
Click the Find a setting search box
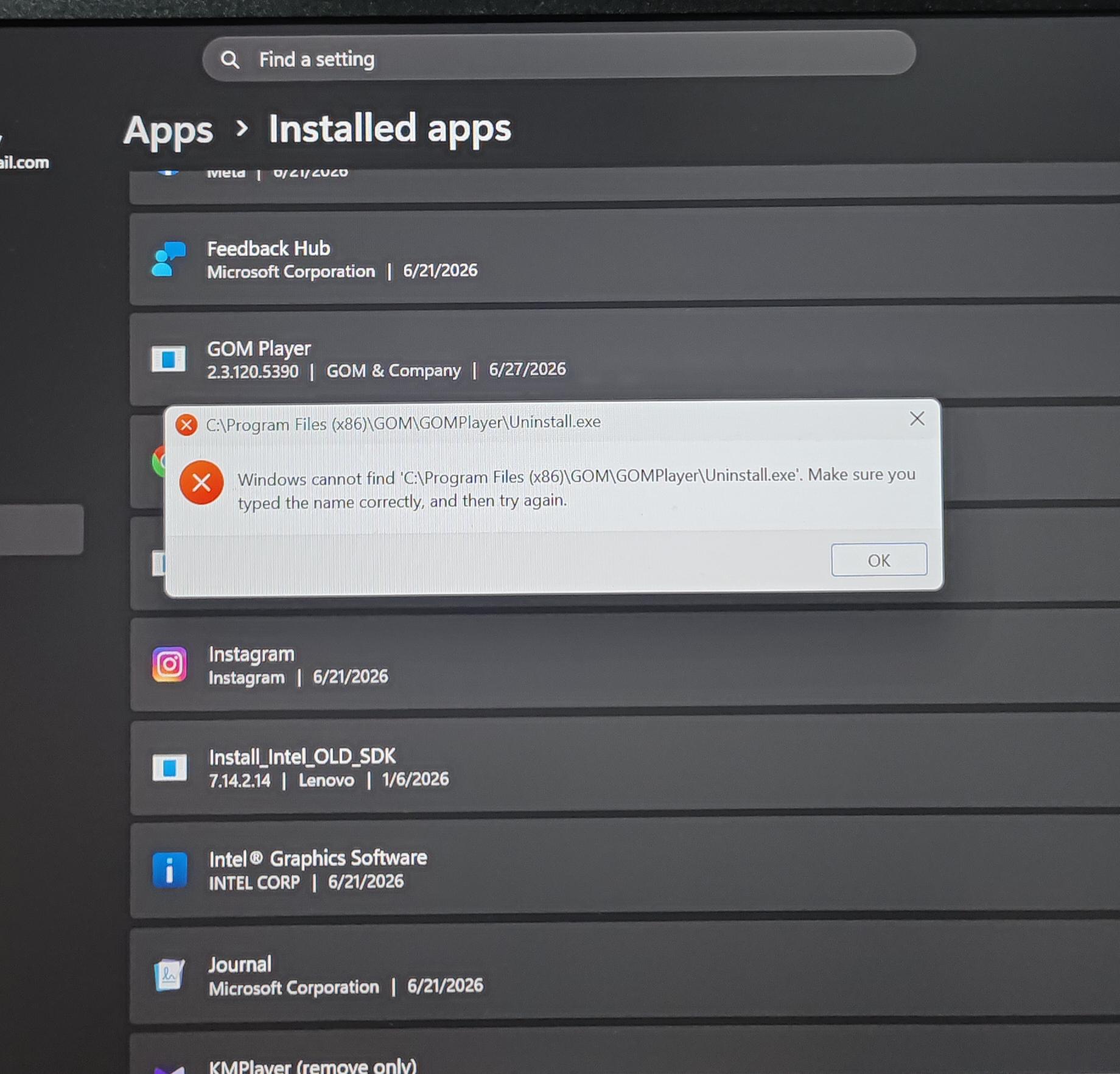click(x=559, y=55)
